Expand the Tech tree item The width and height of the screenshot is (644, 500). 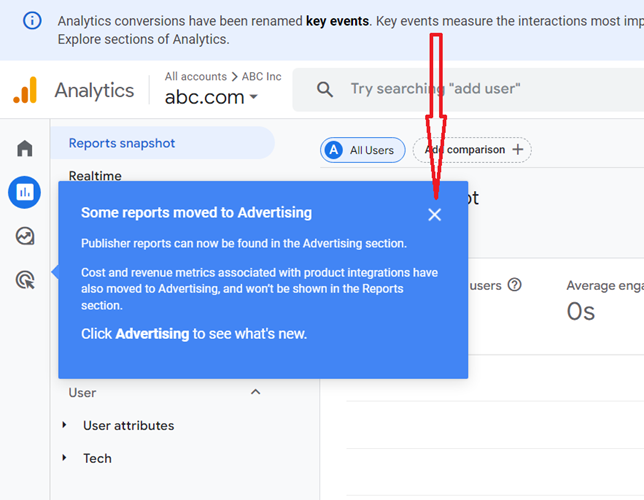pos(64,457)
